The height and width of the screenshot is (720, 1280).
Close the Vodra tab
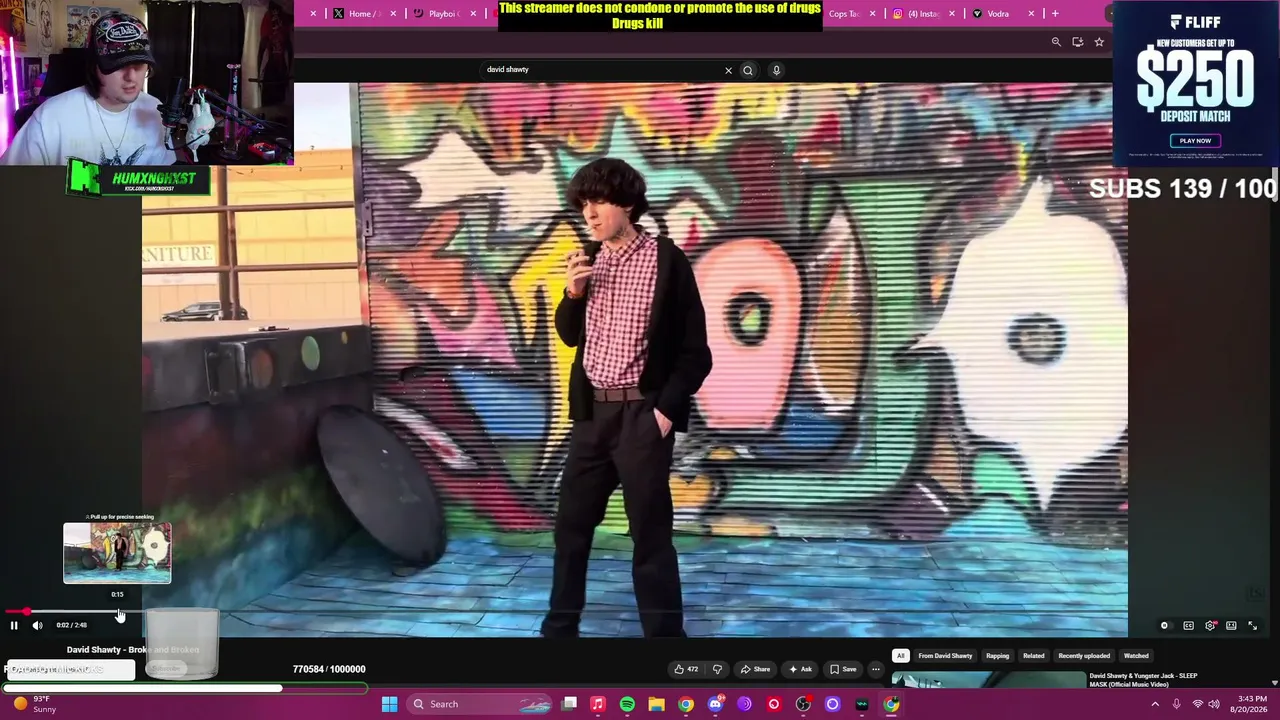(x=1031, y=14)
